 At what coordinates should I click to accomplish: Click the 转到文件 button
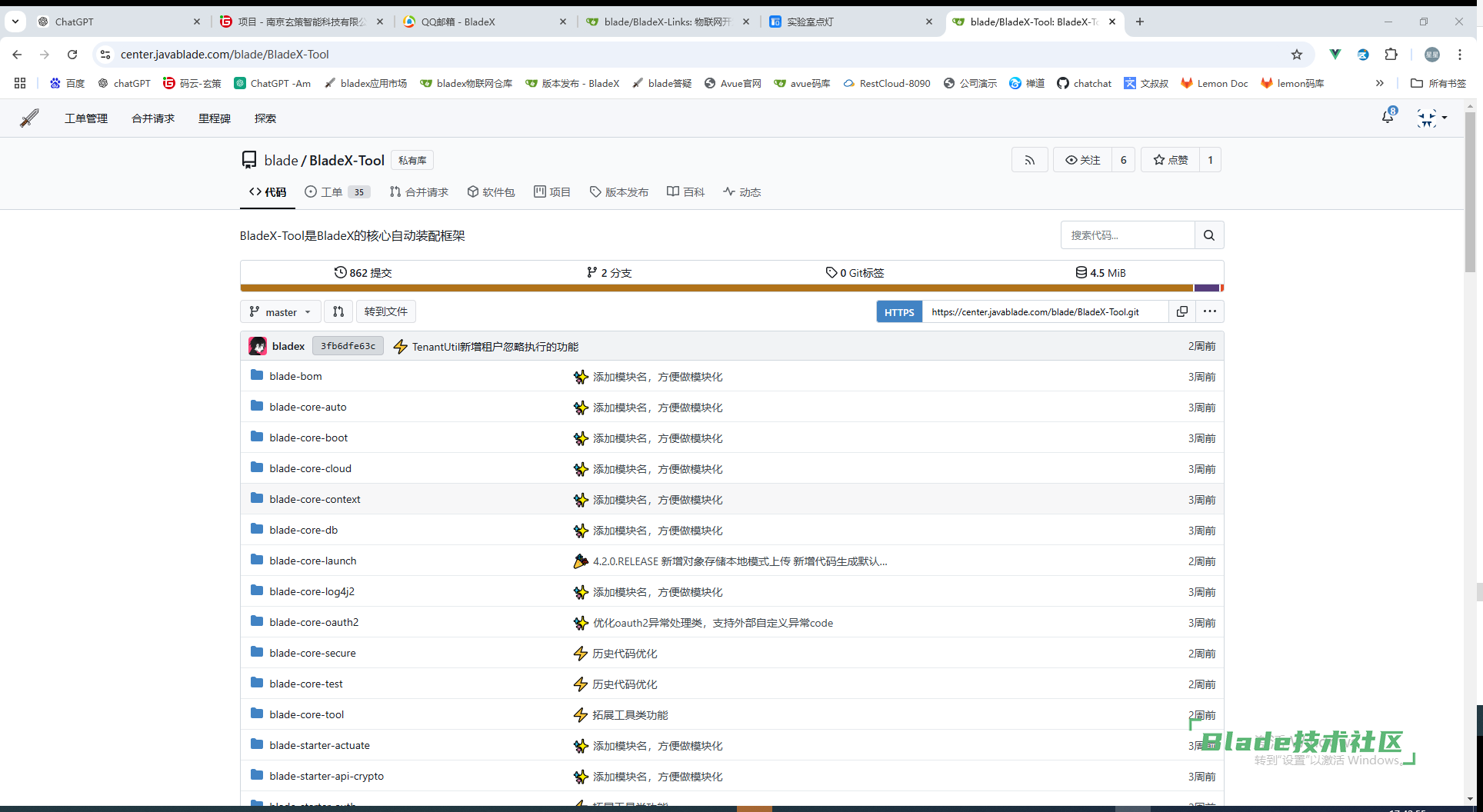(386, 312)
